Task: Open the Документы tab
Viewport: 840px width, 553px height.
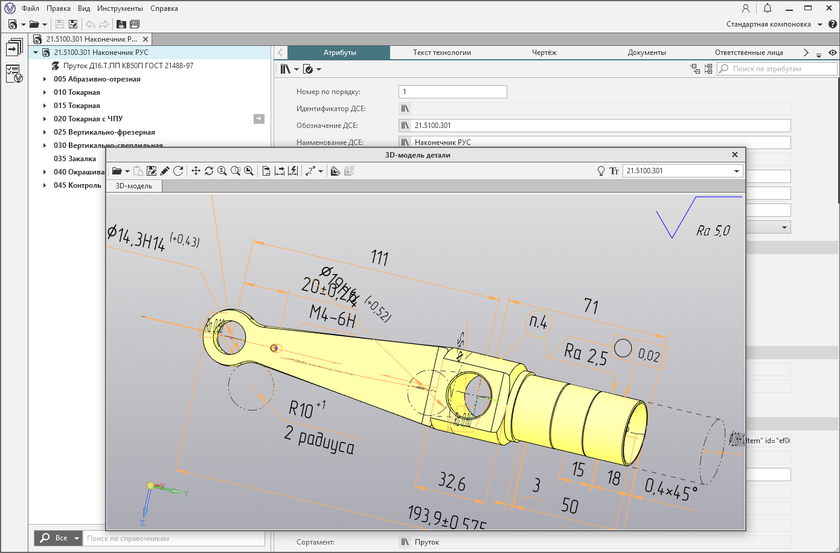Action: click(647, 52)
